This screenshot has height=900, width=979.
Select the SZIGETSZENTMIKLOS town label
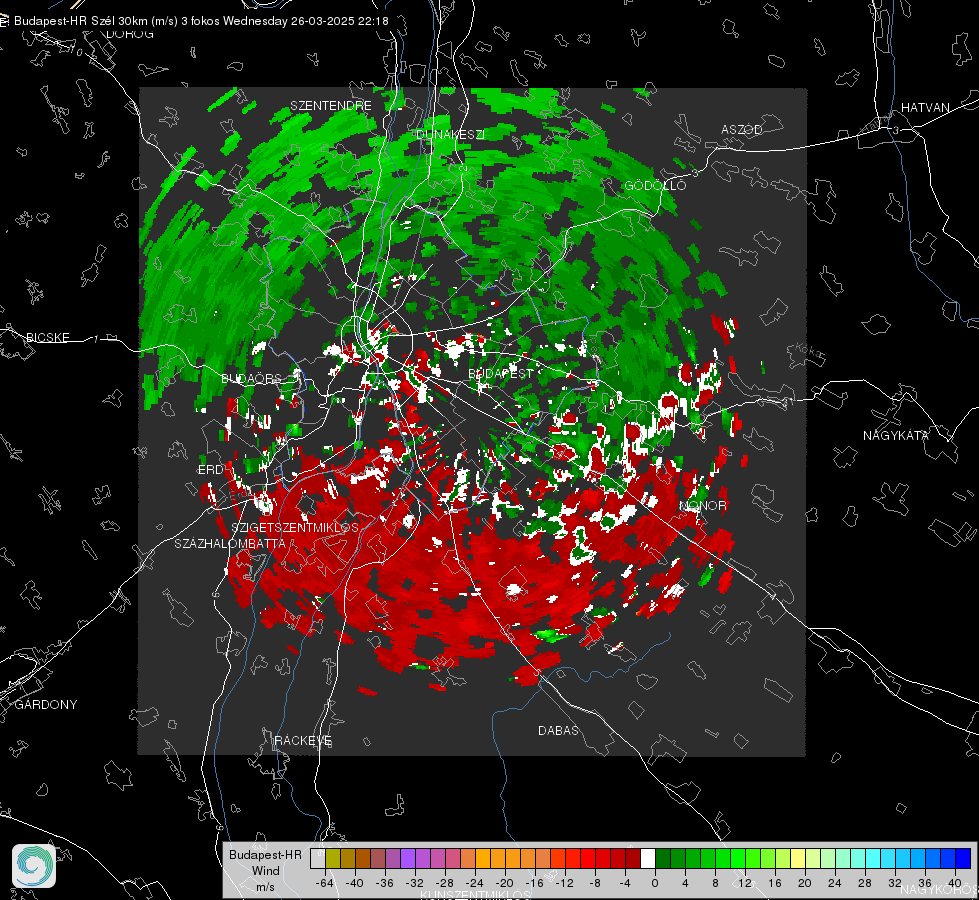pos(295,527)
